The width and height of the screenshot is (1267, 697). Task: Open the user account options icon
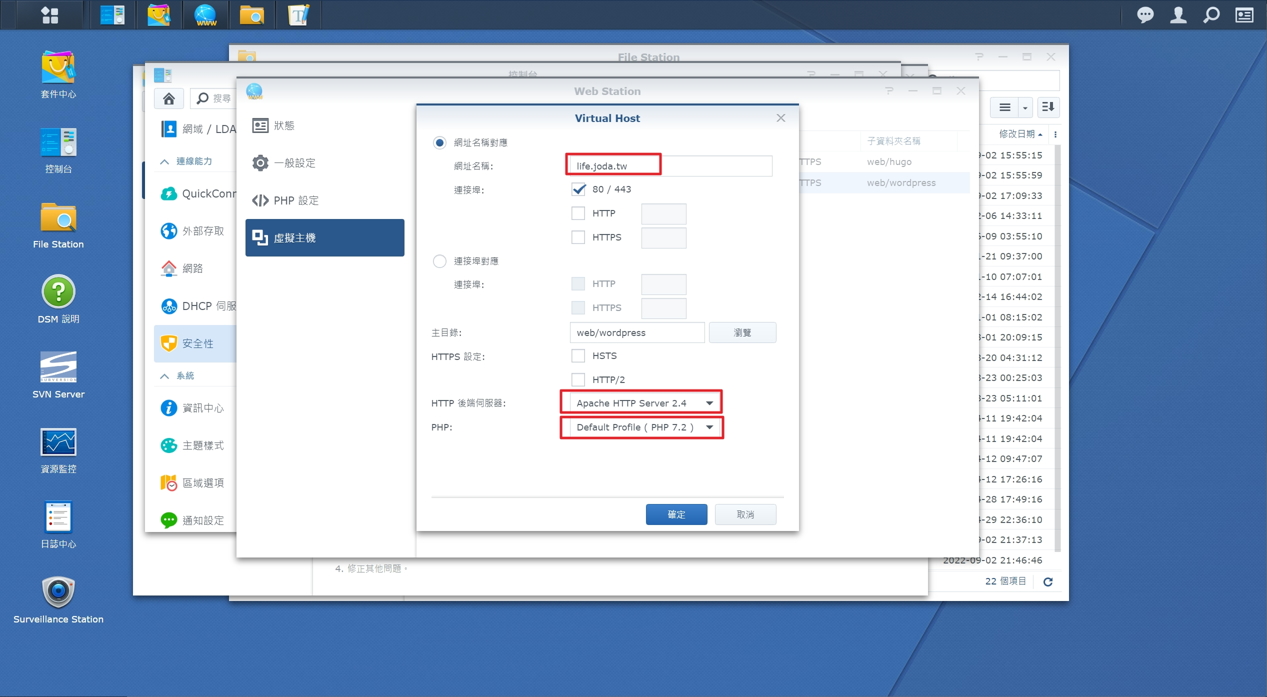tap(1178, 15)
